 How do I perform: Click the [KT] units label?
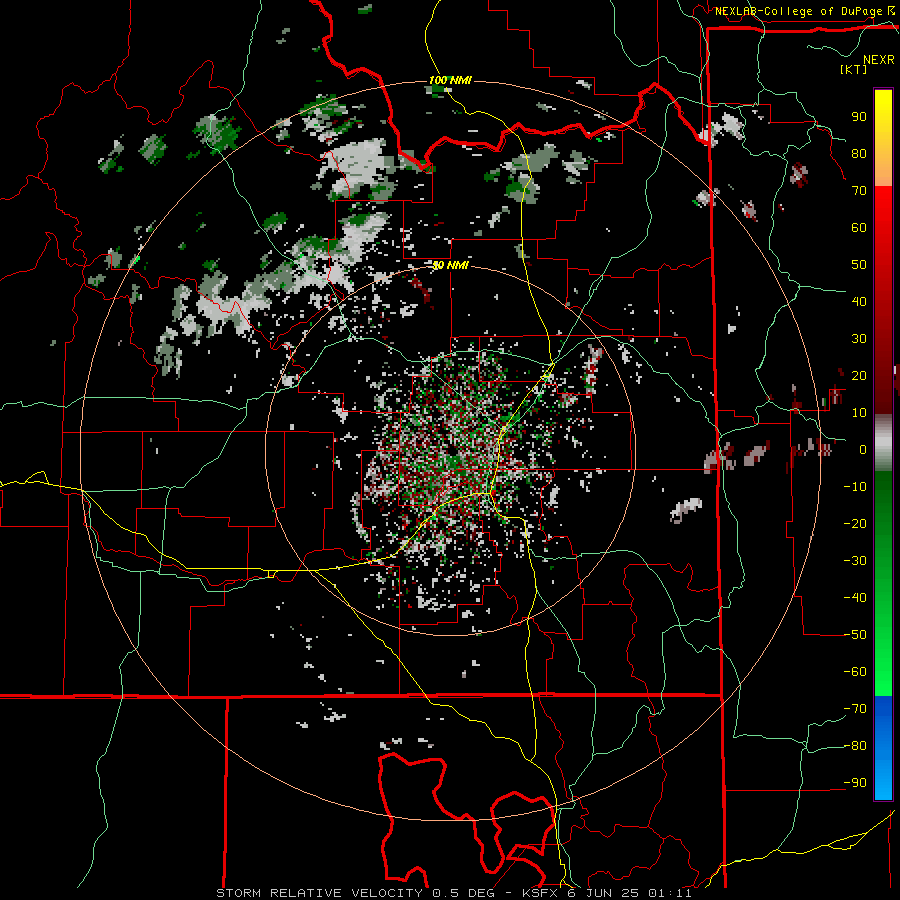tap(853, 69)
